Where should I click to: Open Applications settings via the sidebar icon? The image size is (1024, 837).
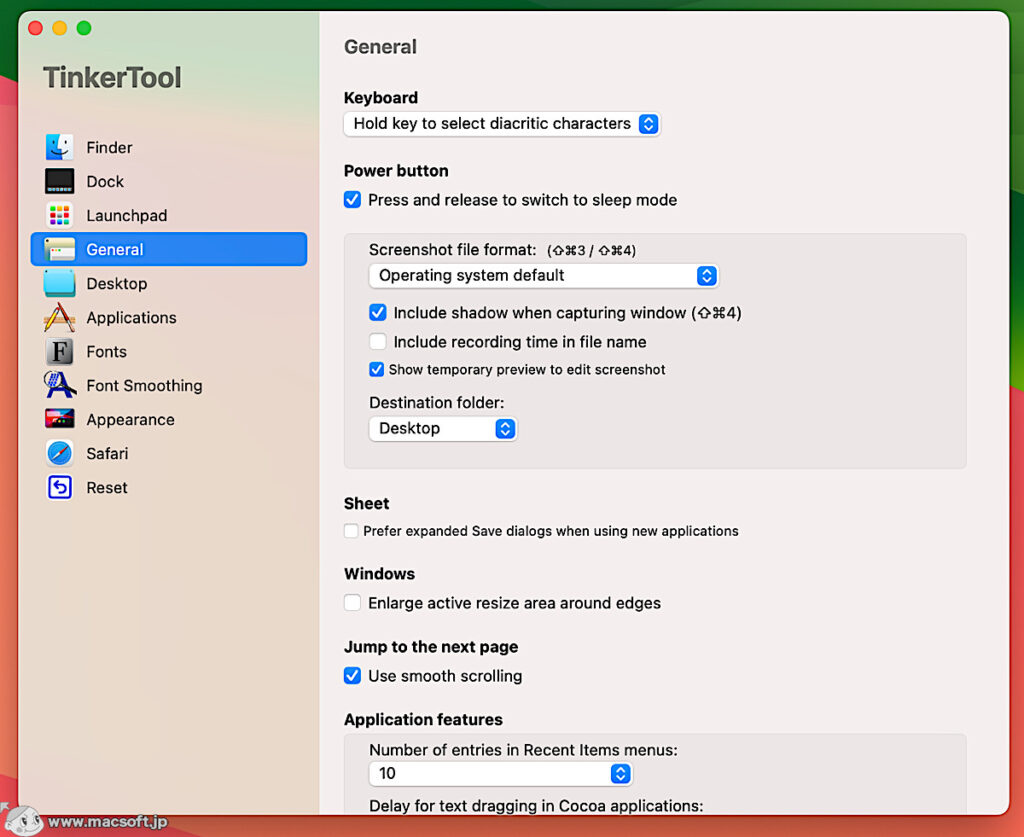coord(62,317)
